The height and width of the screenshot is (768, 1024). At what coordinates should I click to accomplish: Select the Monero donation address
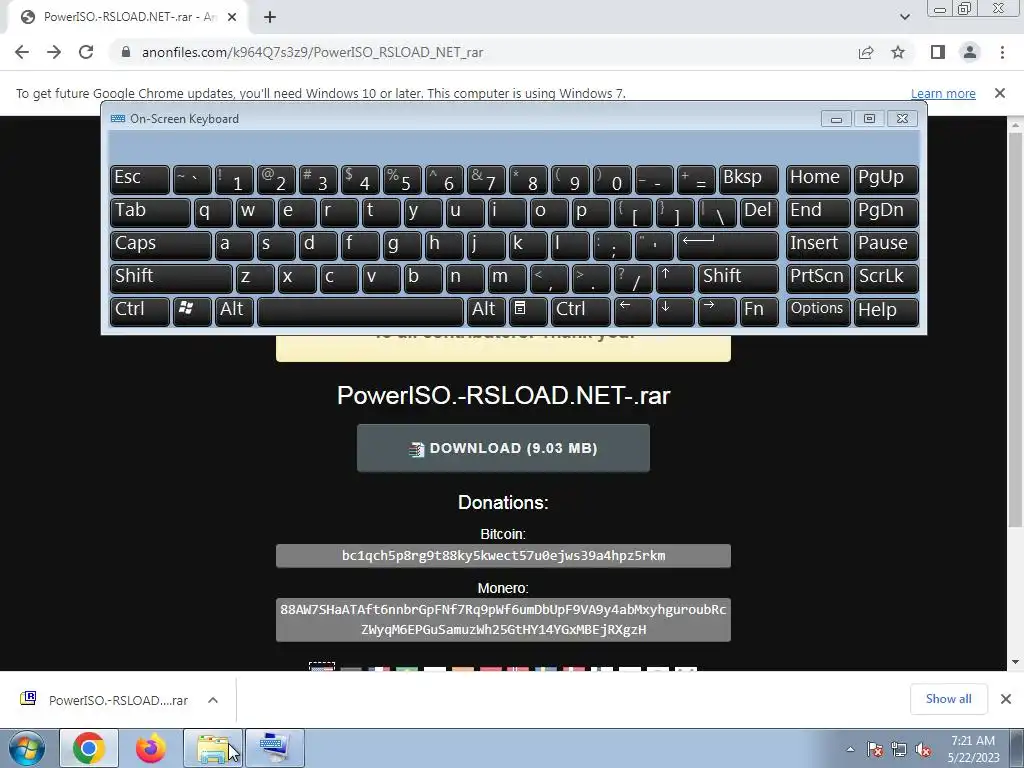pyautogui.click(x=503, y=620)
